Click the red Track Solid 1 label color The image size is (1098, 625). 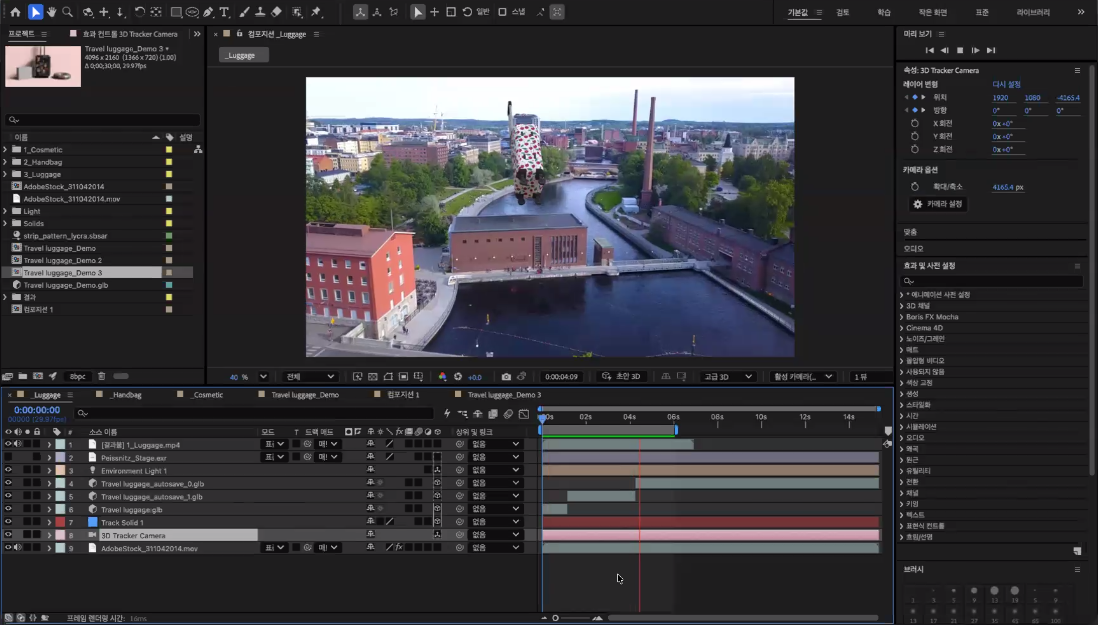pos(60,522)
